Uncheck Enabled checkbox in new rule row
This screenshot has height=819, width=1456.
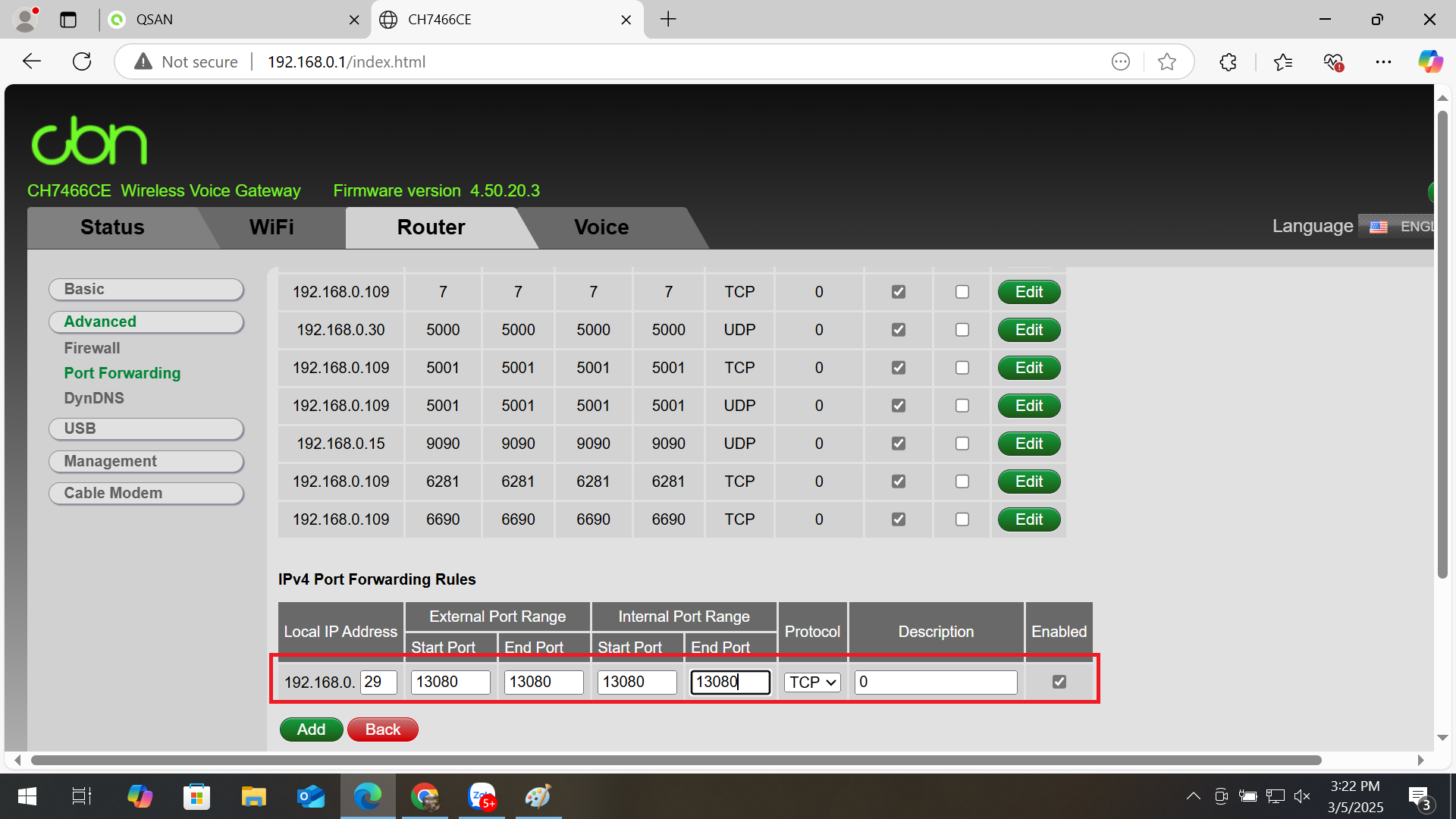[1059, 682]
